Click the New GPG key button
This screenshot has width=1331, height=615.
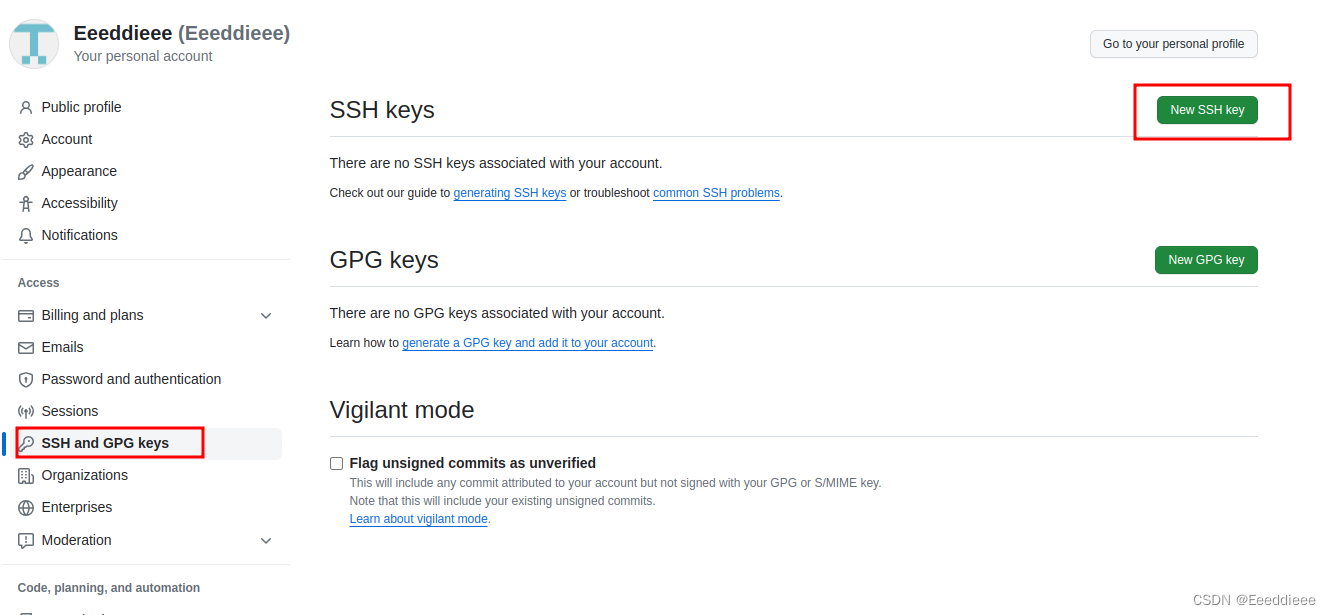point(1206,259)
